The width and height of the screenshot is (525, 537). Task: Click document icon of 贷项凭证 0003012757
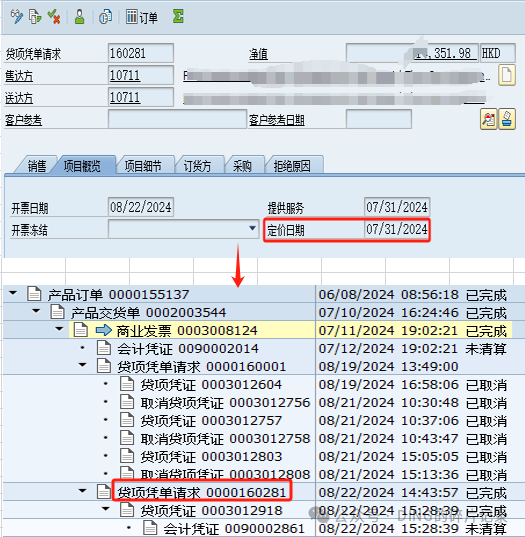(x=127, y=420)
